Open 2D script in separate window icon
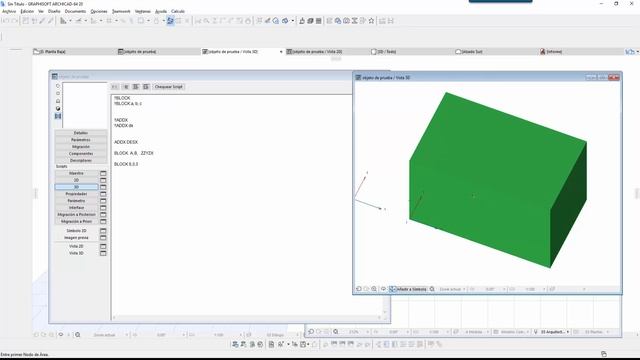The width and height of the screenshot is (640, 360). 103,180
